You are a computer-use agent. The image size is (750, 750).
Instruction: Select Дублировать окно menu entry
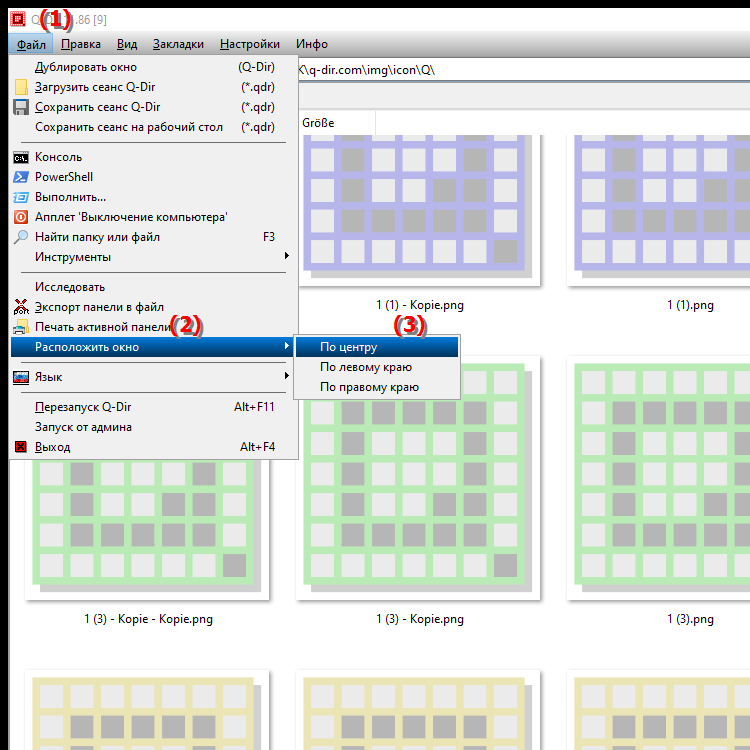[153, 67]
